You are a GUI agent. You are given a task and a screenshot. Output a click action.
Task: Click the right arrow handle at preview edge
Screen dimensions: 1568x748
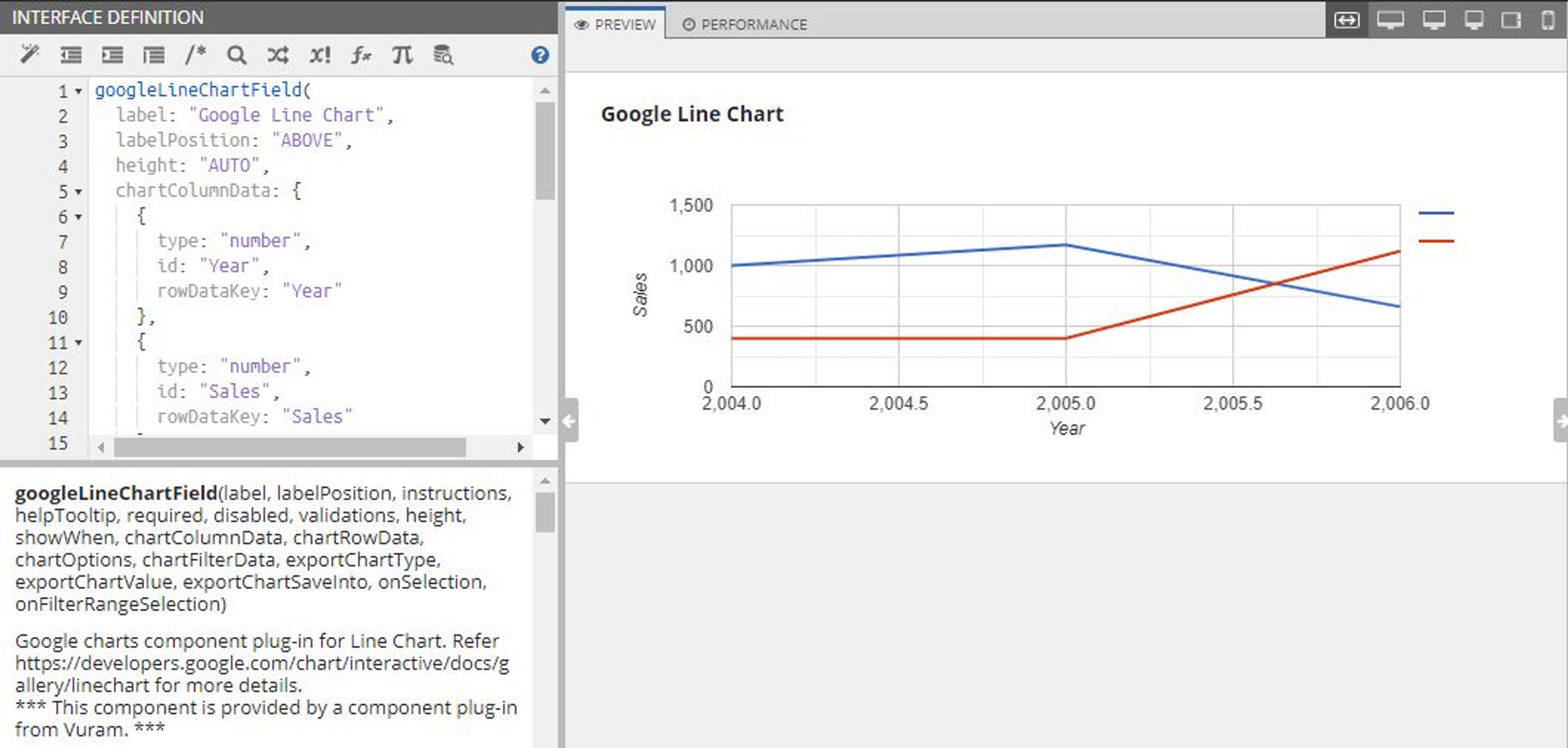coord(1561,420)
